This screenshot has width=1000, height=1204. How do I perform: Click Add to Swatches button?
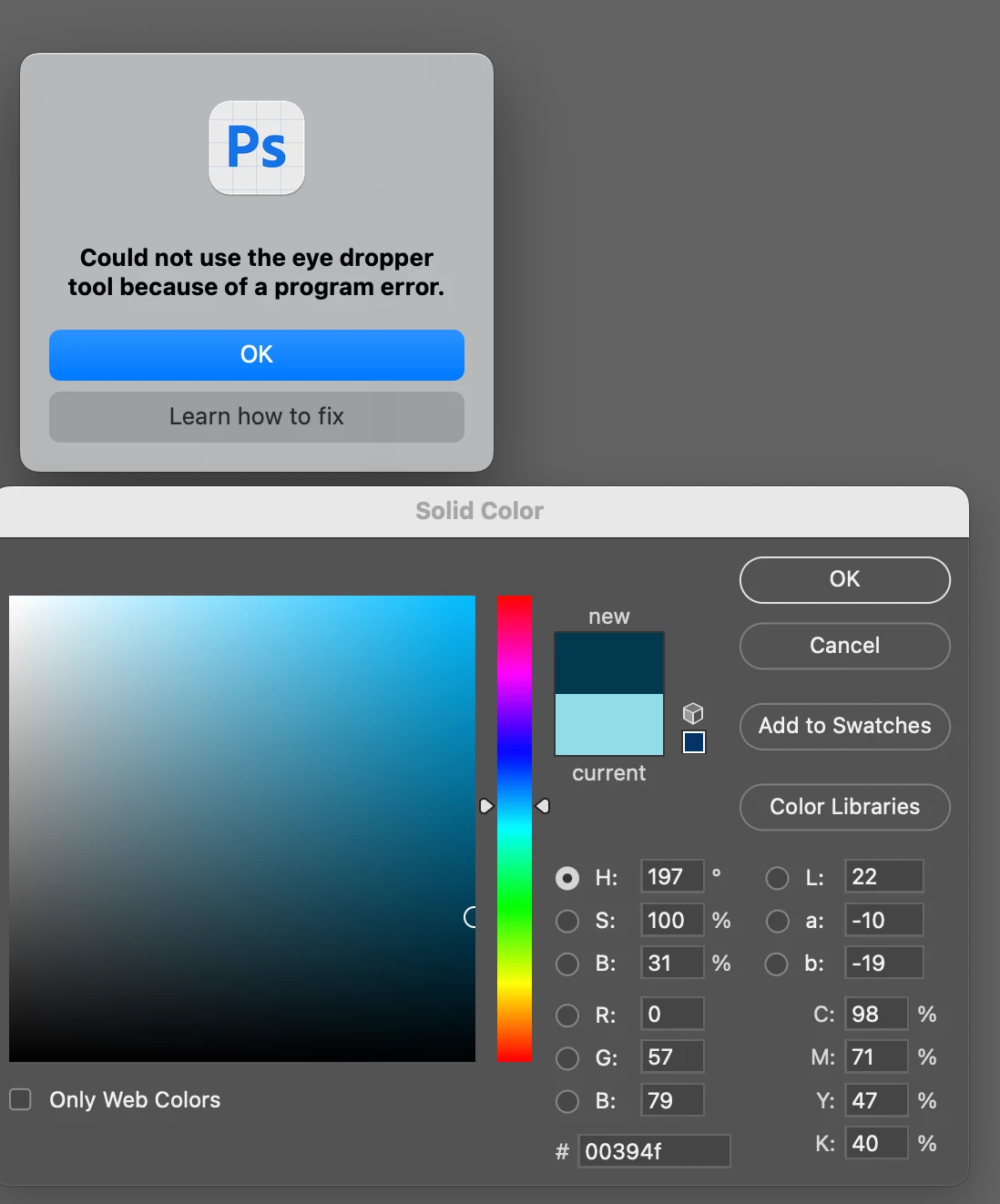[845, 726]
